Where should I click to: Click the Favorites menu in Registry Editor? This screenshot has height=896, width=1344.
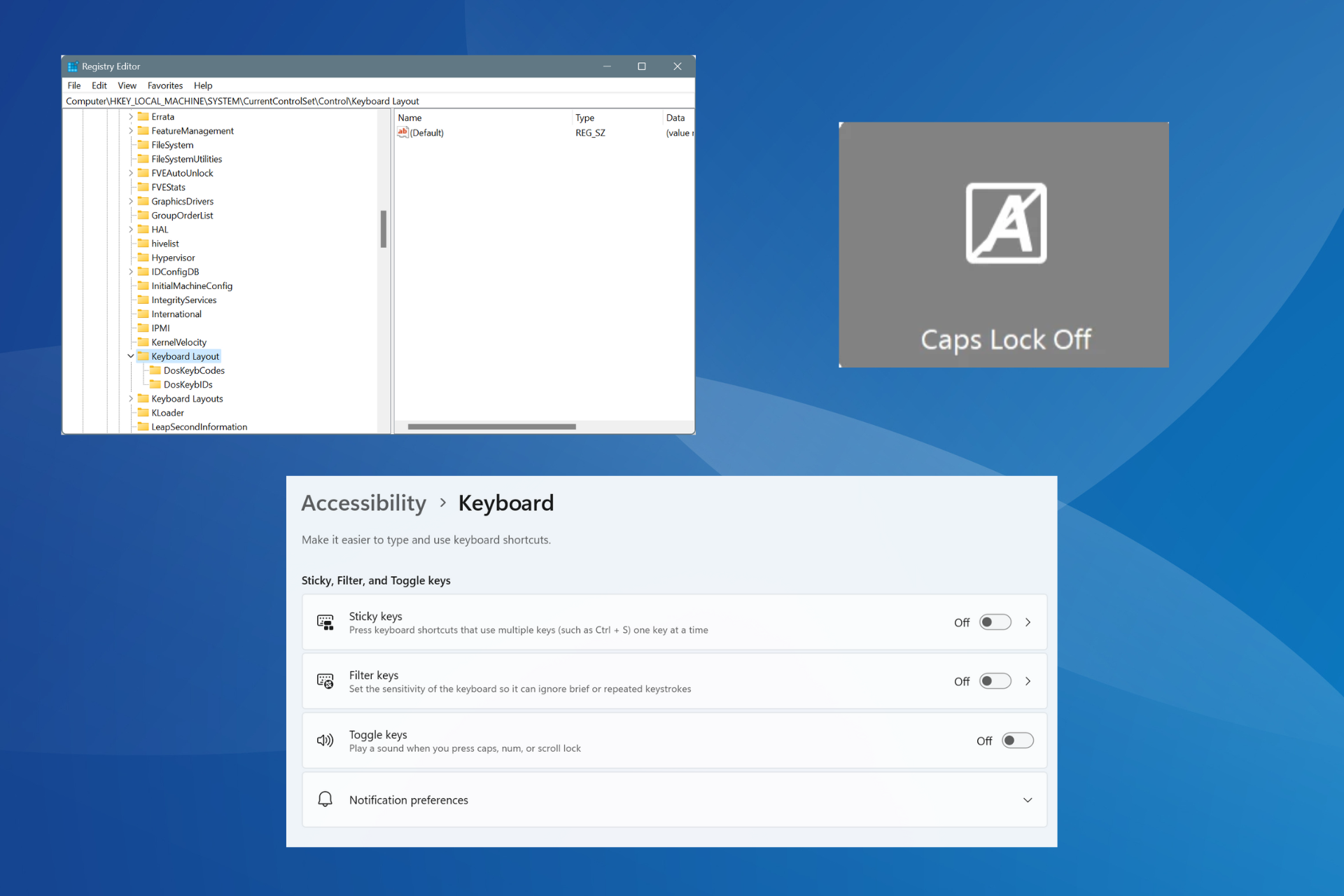click(x=164, y=85)
